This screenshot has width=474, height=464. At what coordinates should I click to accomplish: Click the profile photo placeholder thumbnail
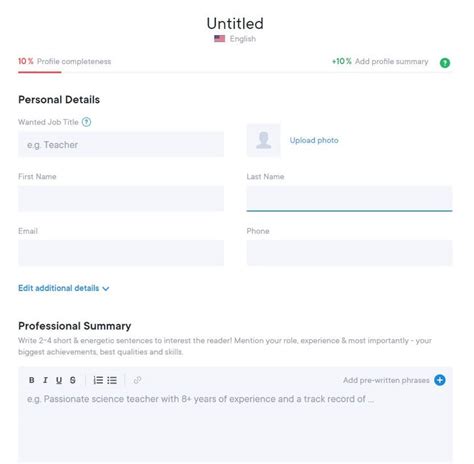pos(263,140)
